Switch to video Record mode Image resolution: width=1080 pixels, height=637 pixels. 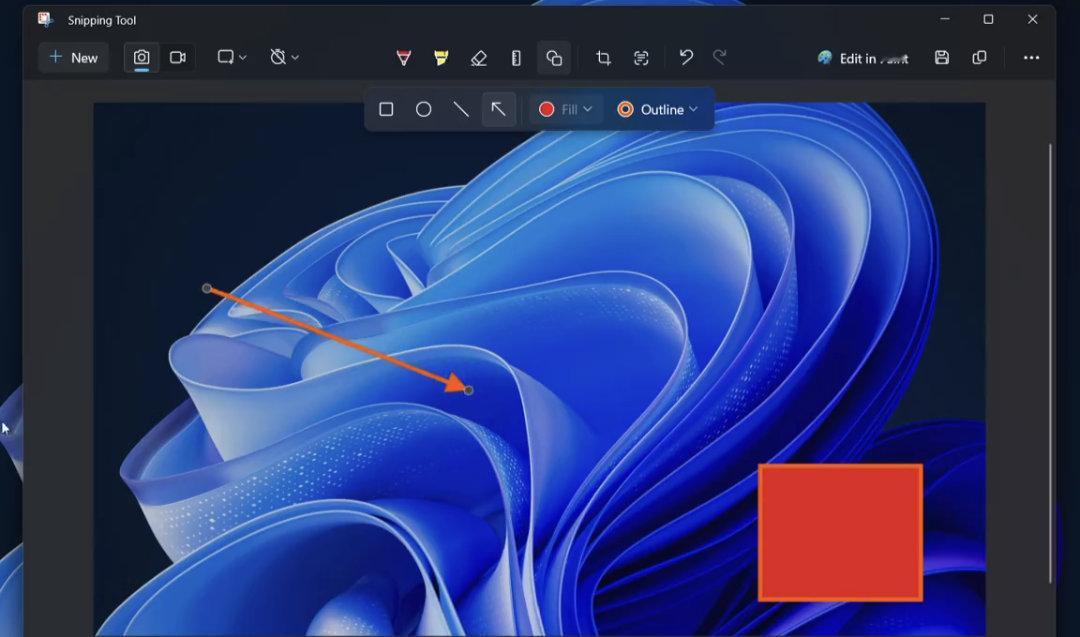click(x=178, y=58)
